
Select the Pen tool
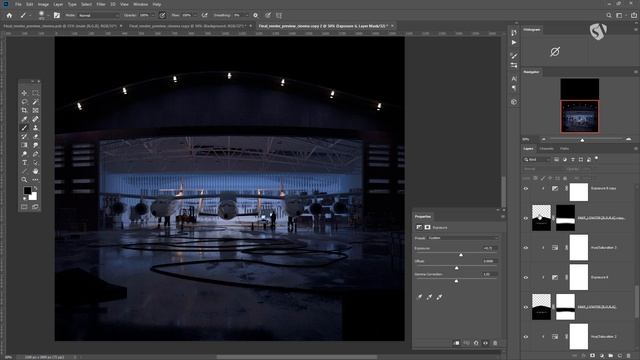click(x=36, y=154)
